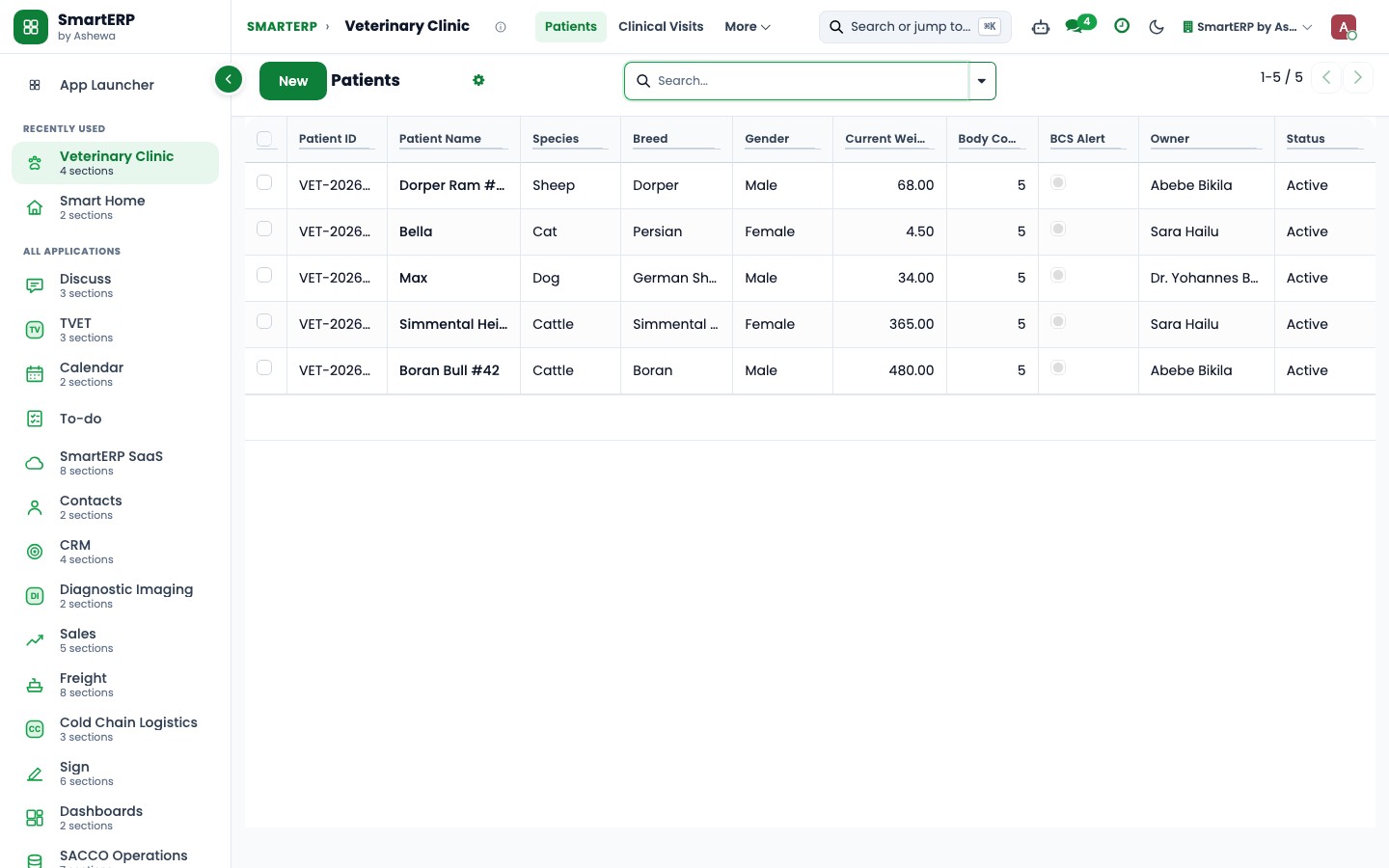Open SmartERP SaaS cloud icon
The image size is (1389, 868).
click(35, 463)
